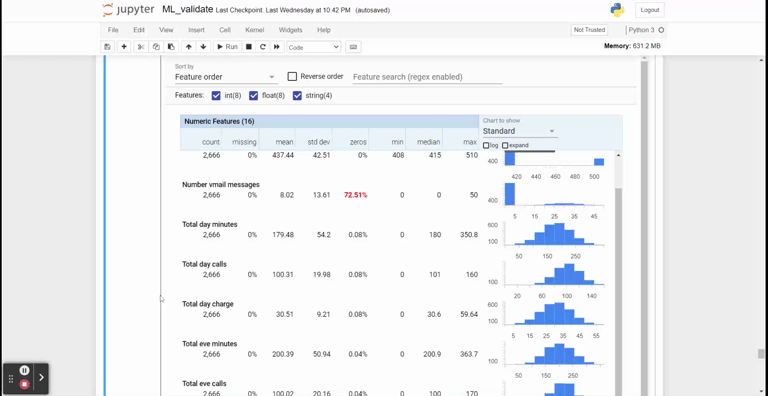Viewport: 768px width, 396px height.
Task: Click the Logout button
Action: (649, 10)
